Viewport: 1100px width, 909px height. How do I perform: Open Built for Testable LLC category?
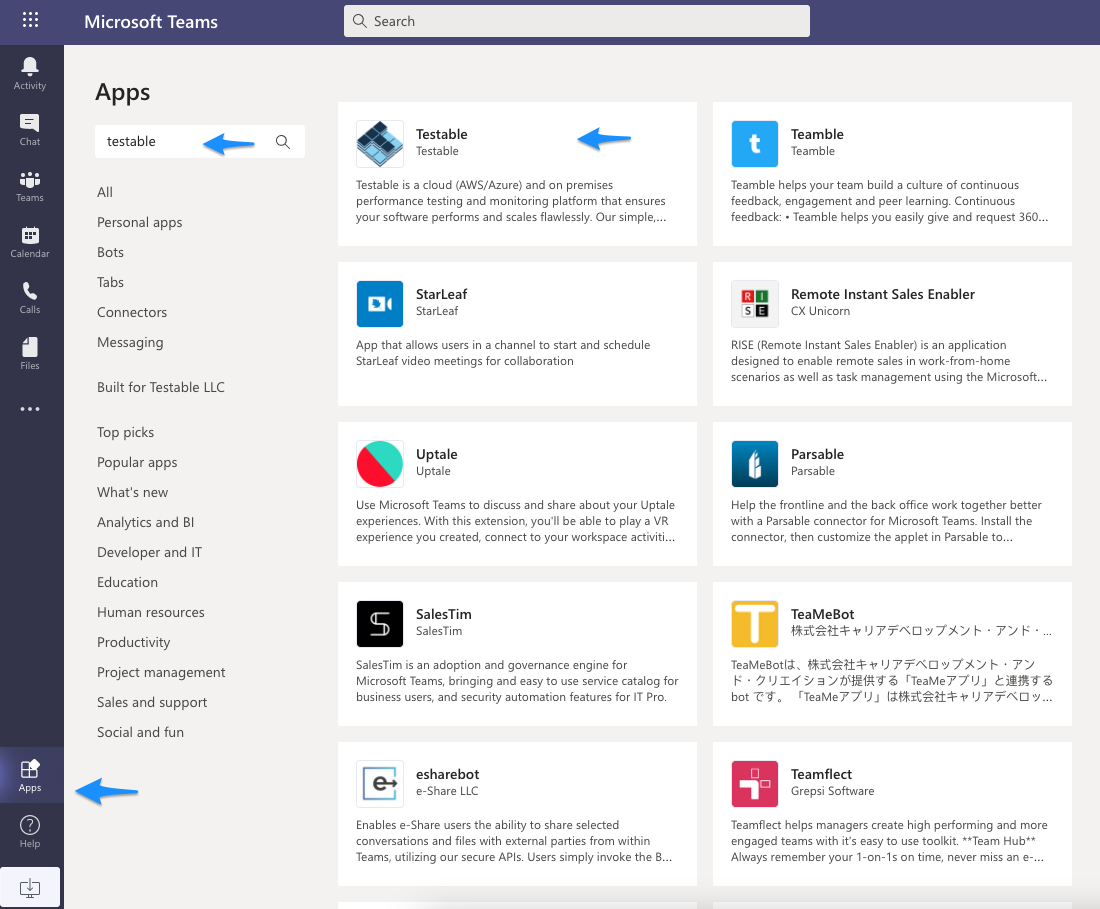tap(161, 387)
